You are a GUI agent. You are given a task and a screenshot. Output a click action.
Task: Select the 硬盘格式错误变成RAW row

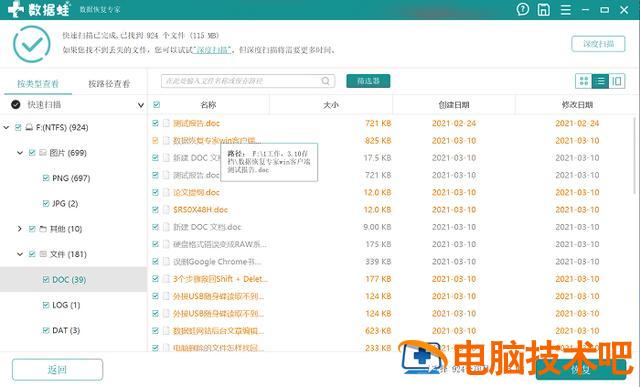point(392,244)
